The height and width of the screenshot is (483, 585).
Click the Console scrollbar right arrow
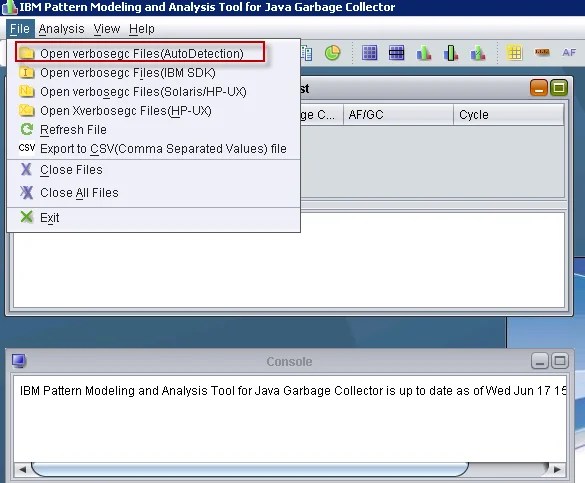click(557, 469)
